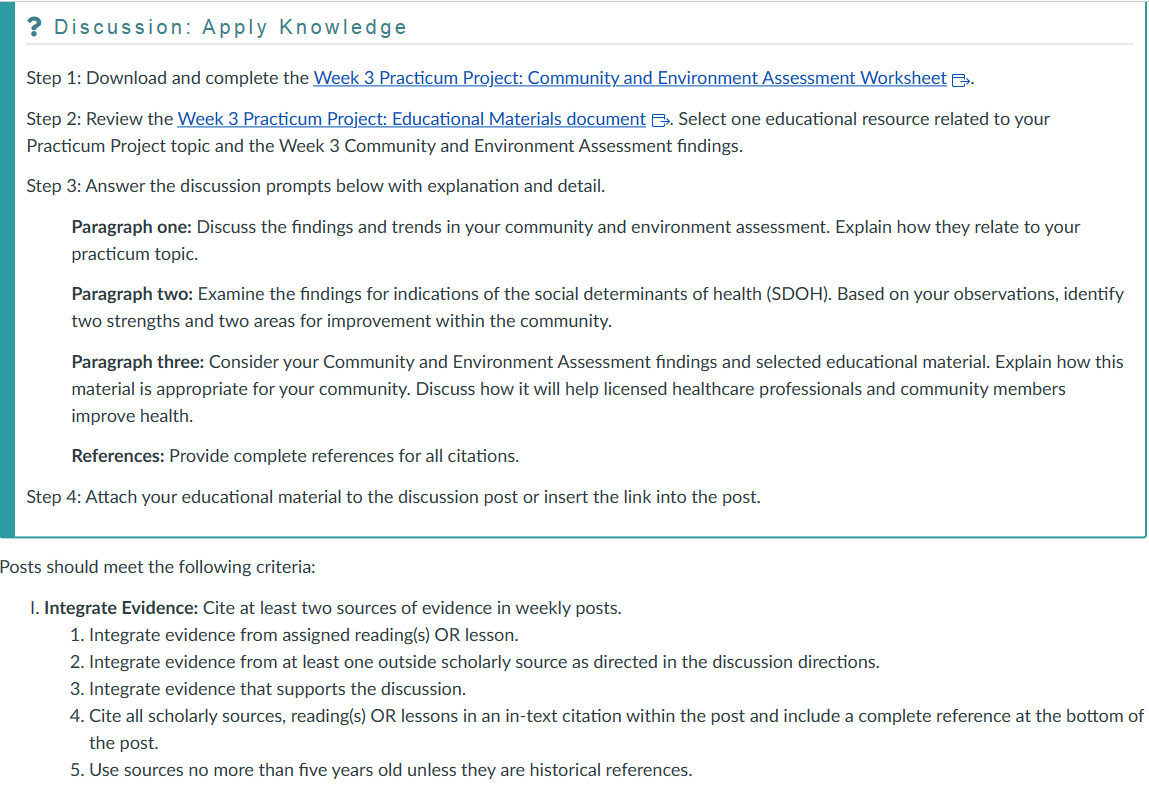Click list item "Use sources no more than five years old"
Image resolution: width=1149 pixels, height=785 pixels.
390,770
